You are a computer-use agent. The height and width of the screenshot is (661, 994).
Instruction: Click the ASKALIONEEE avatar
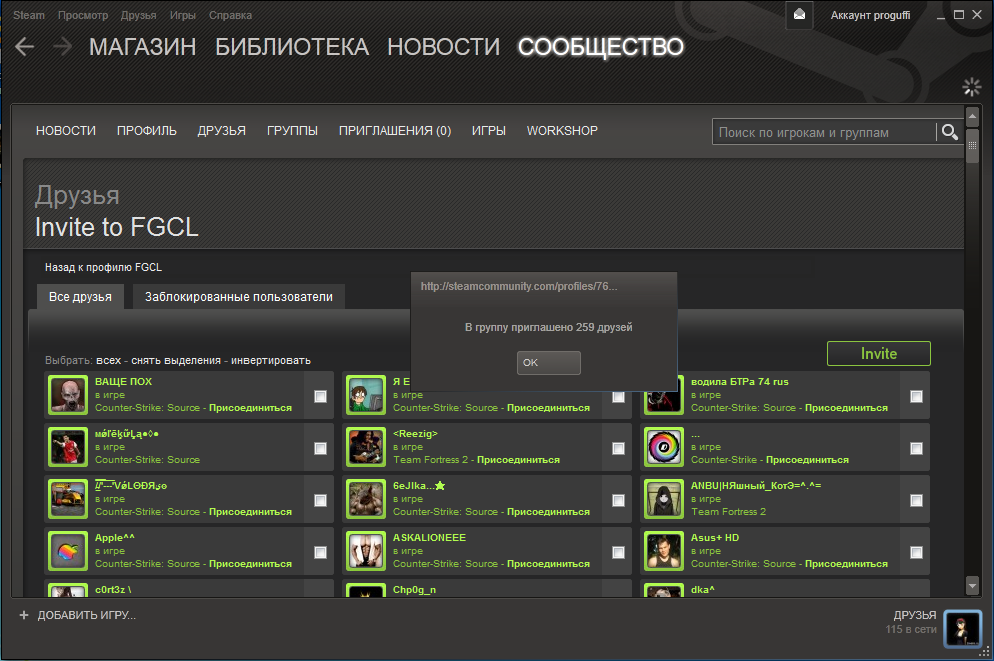(366, 551)
